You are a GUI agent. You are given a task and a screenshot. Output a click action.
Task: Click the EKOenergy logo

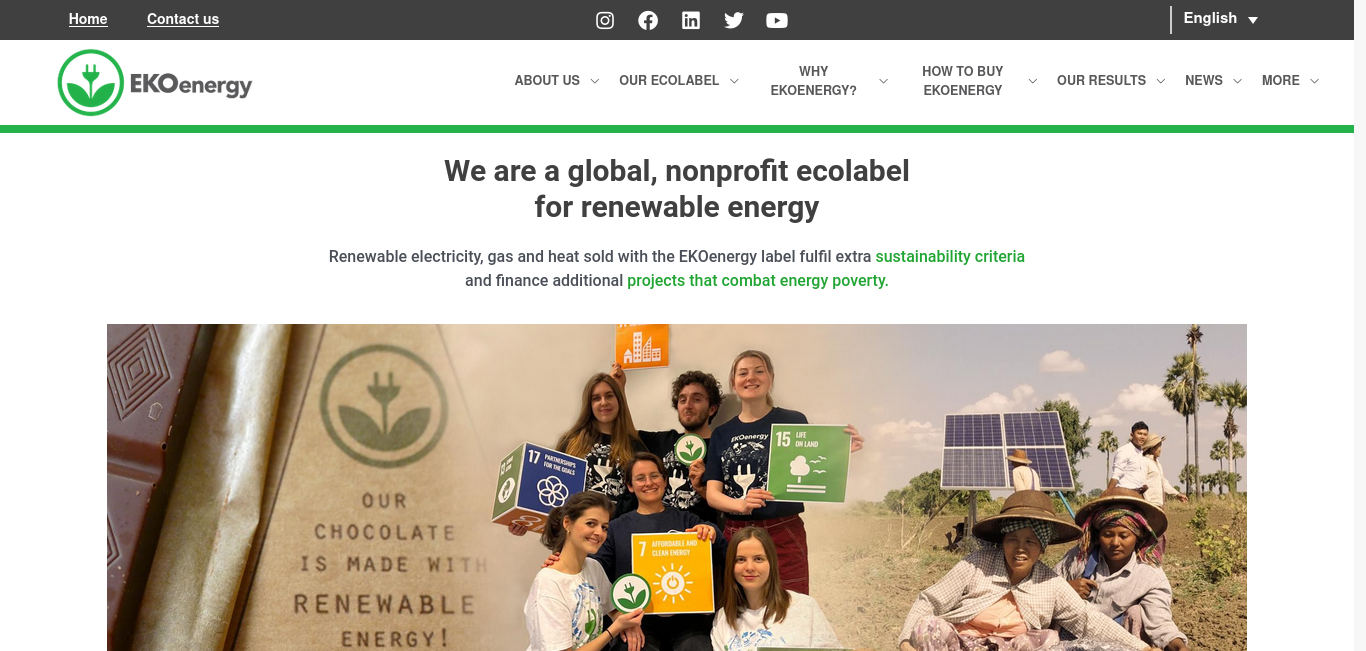(155, 83)
